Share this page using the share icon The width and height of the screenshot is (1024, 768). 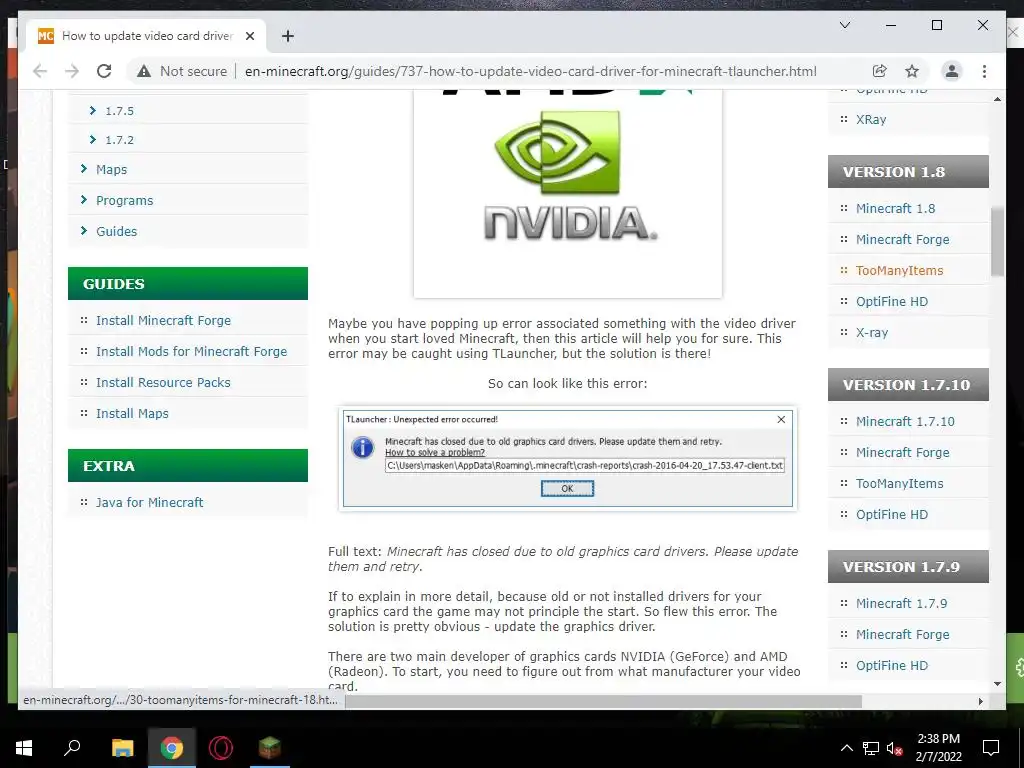[880, 71]
